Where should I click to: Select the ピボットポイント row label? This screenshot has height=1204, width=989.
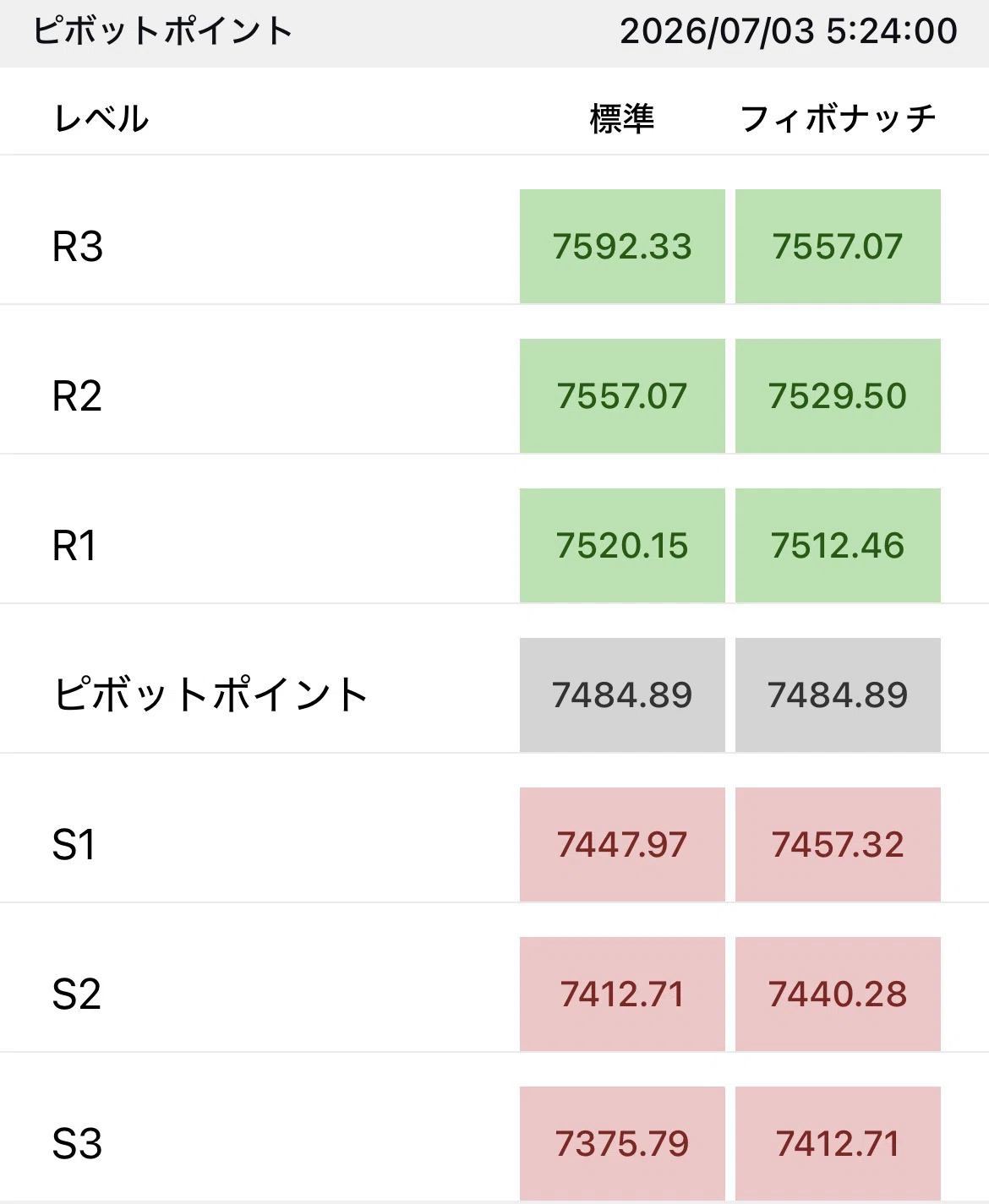(x=210, y=695)
